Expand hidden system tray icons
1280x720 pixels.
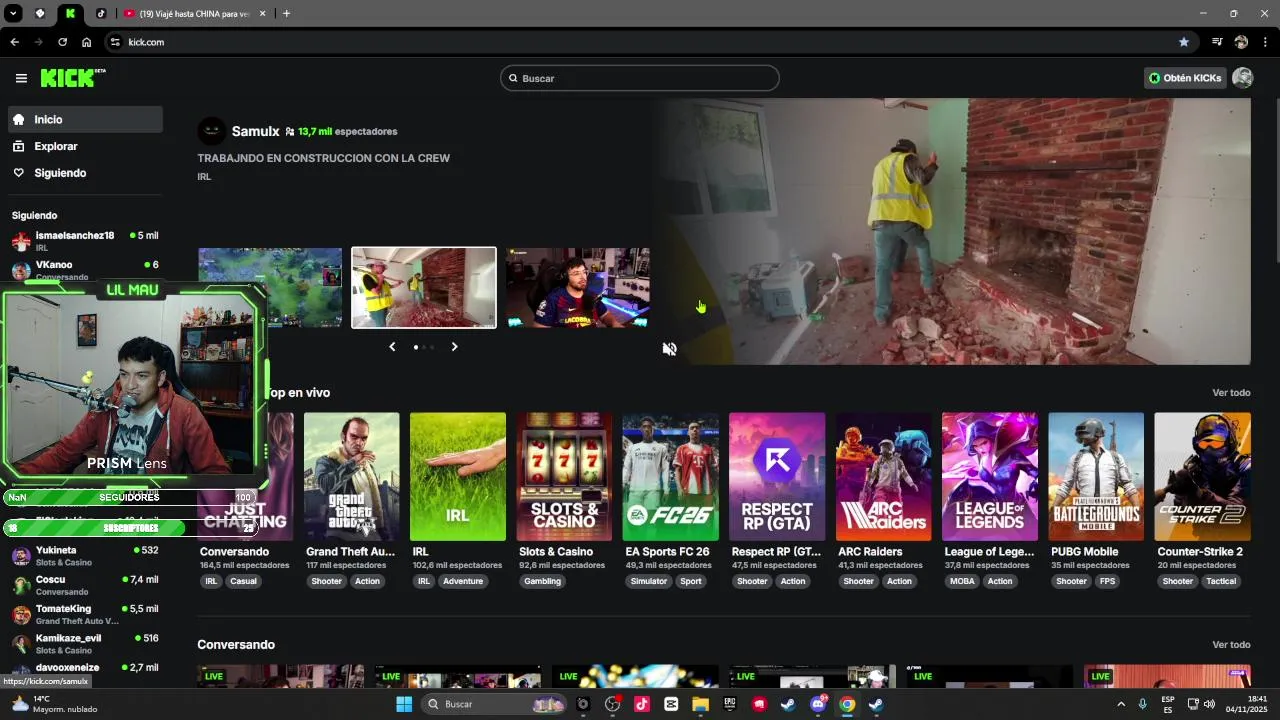[1121, 704]
